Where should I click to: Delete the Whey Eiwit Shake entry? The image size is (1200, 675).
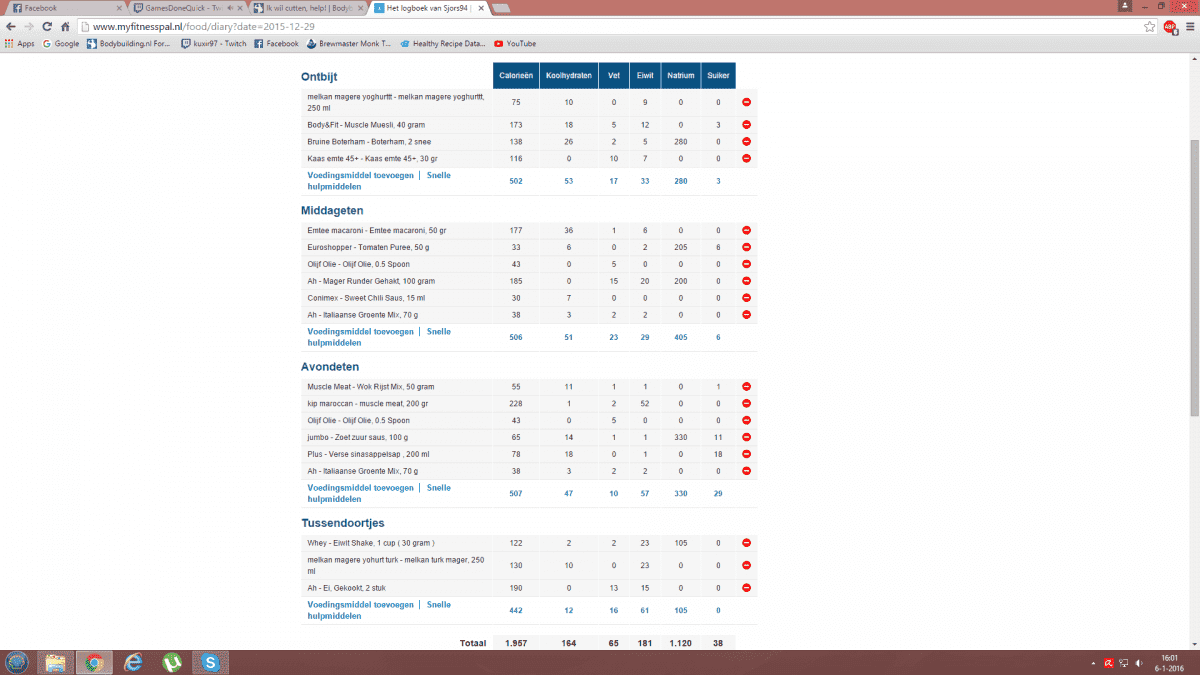(x=746, y=543)
